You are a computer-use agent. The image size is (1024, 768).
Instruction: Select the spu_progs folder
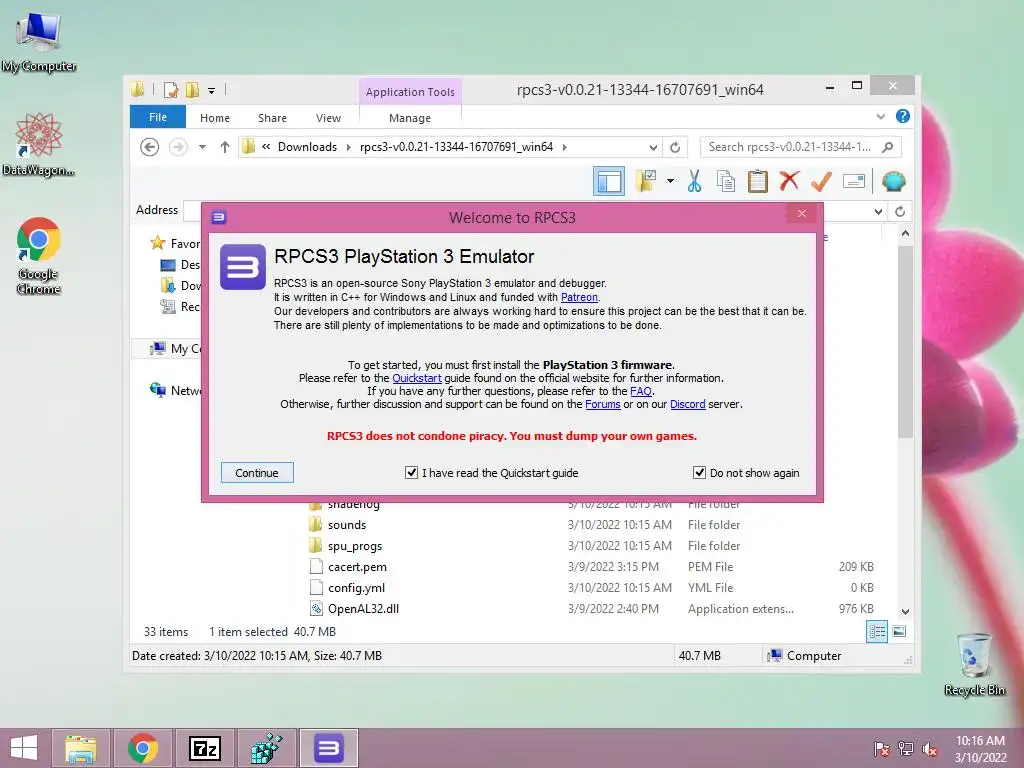tap(355, 546)
